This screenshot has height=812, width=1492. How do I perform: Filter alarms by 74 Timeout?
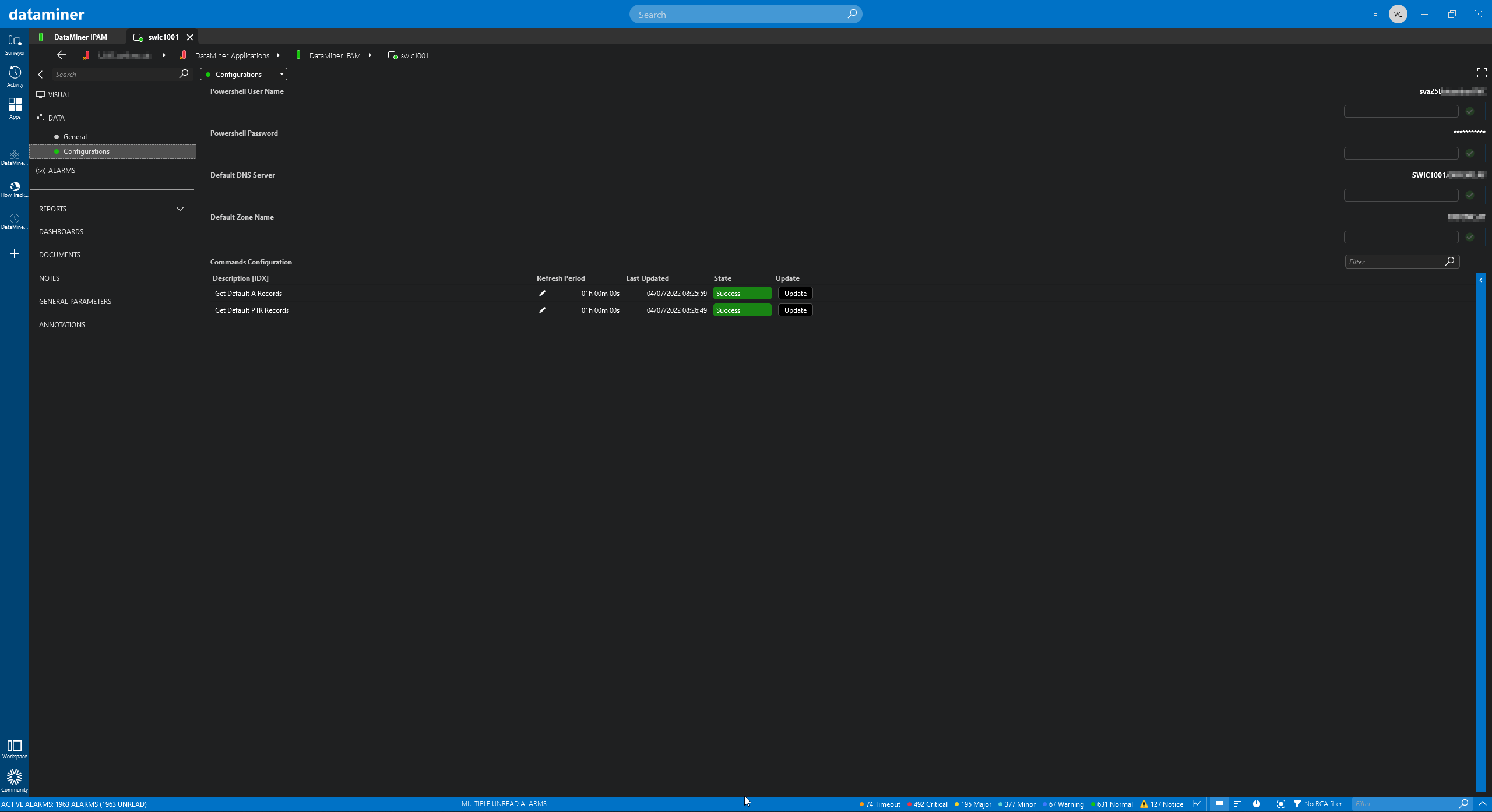click(x=880, y=804)
